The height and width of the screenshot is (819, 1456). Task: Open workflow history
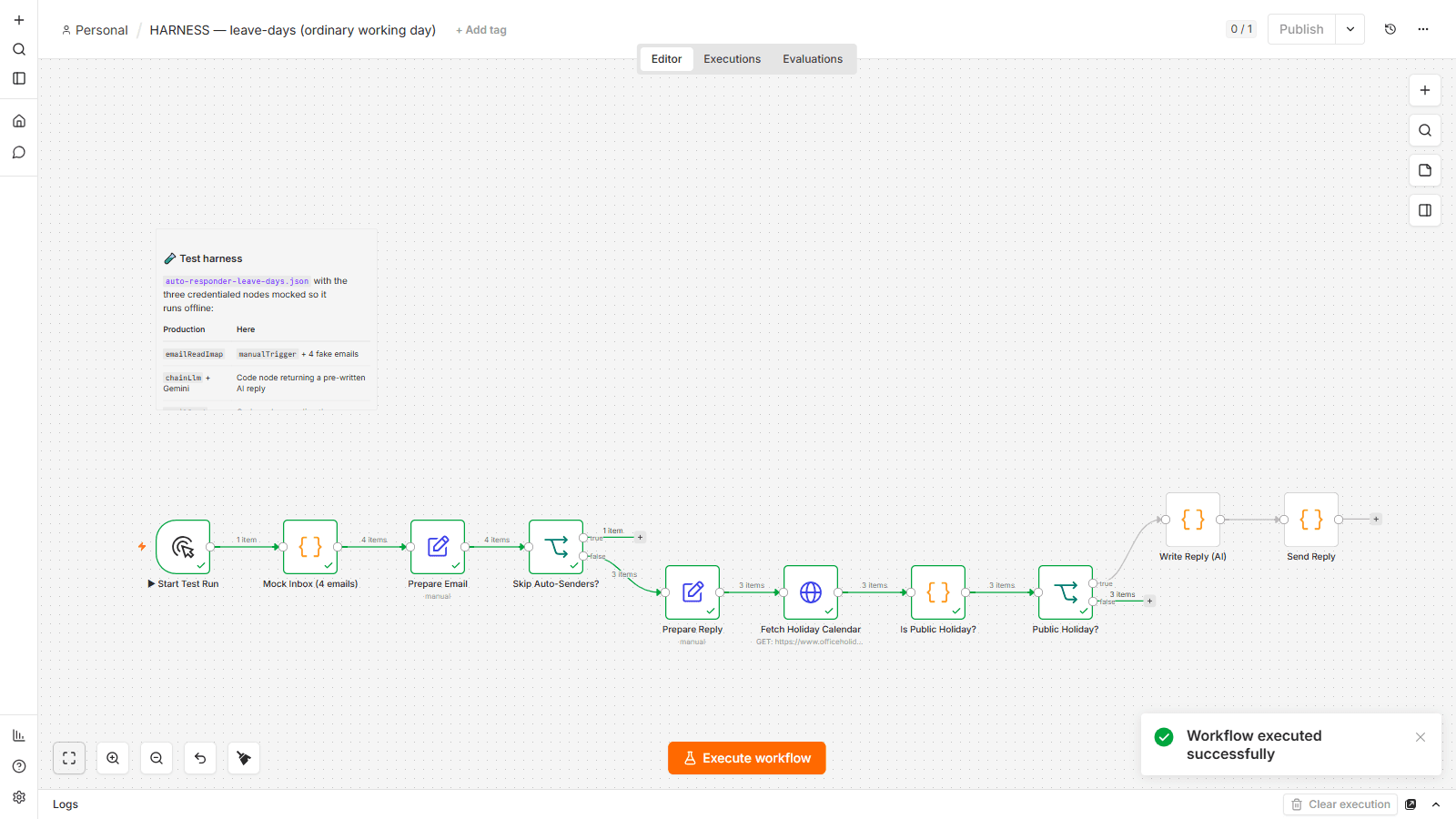(1390, 29)
